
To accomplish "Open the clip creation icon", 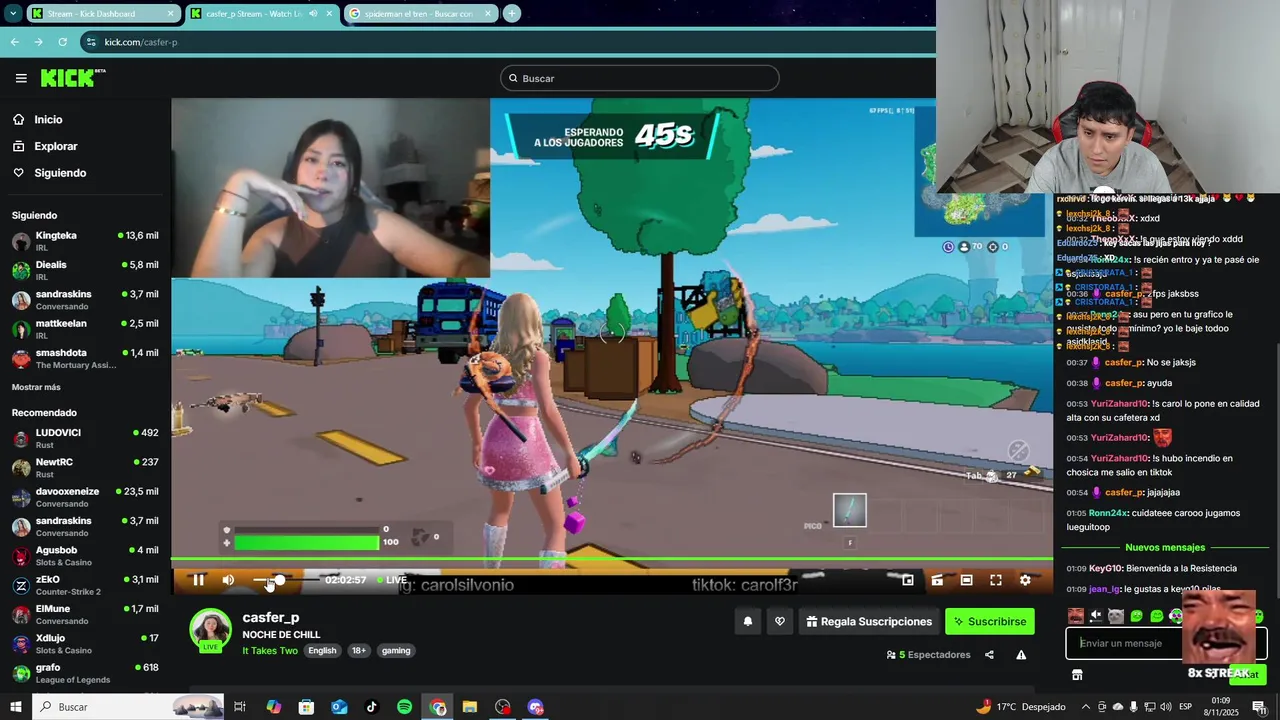I will tap(937, 580).
